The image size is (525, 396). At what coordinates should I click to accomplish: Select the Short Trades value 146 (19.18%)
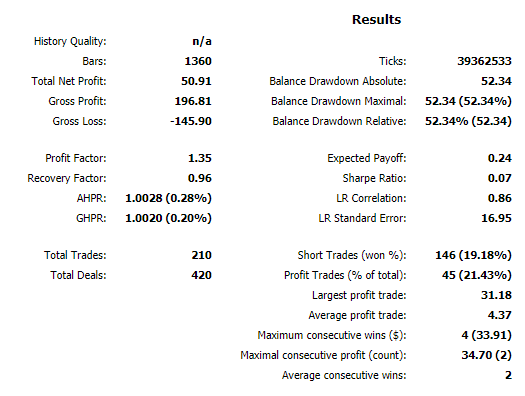click(473, 255)
